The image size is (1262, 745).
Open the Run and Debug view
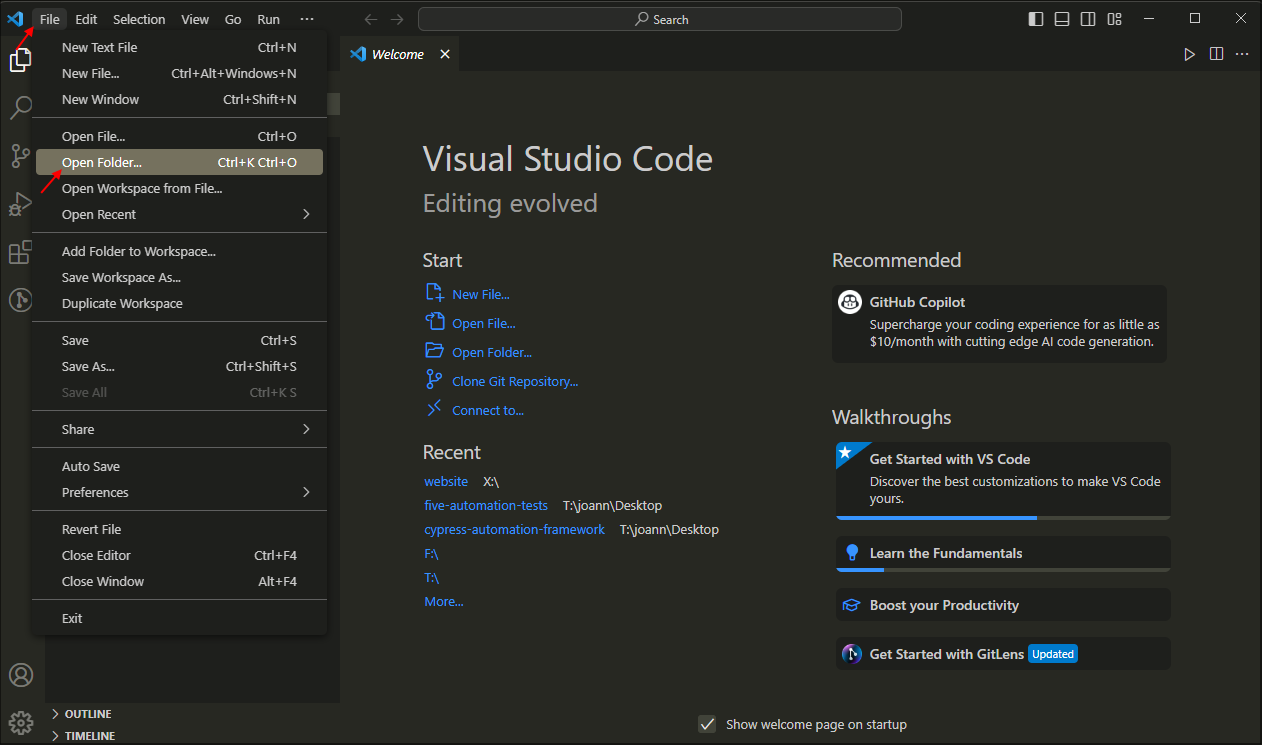click(x=20, y=204)
